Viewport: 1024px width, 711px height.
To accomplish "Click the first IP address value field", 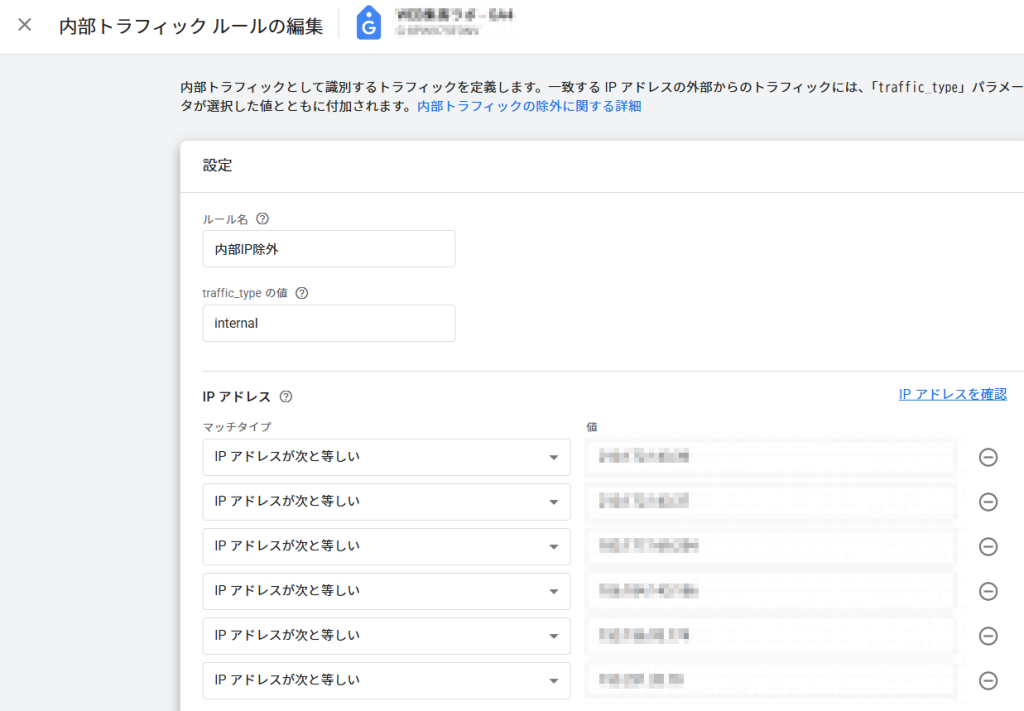I will point(770,457).
